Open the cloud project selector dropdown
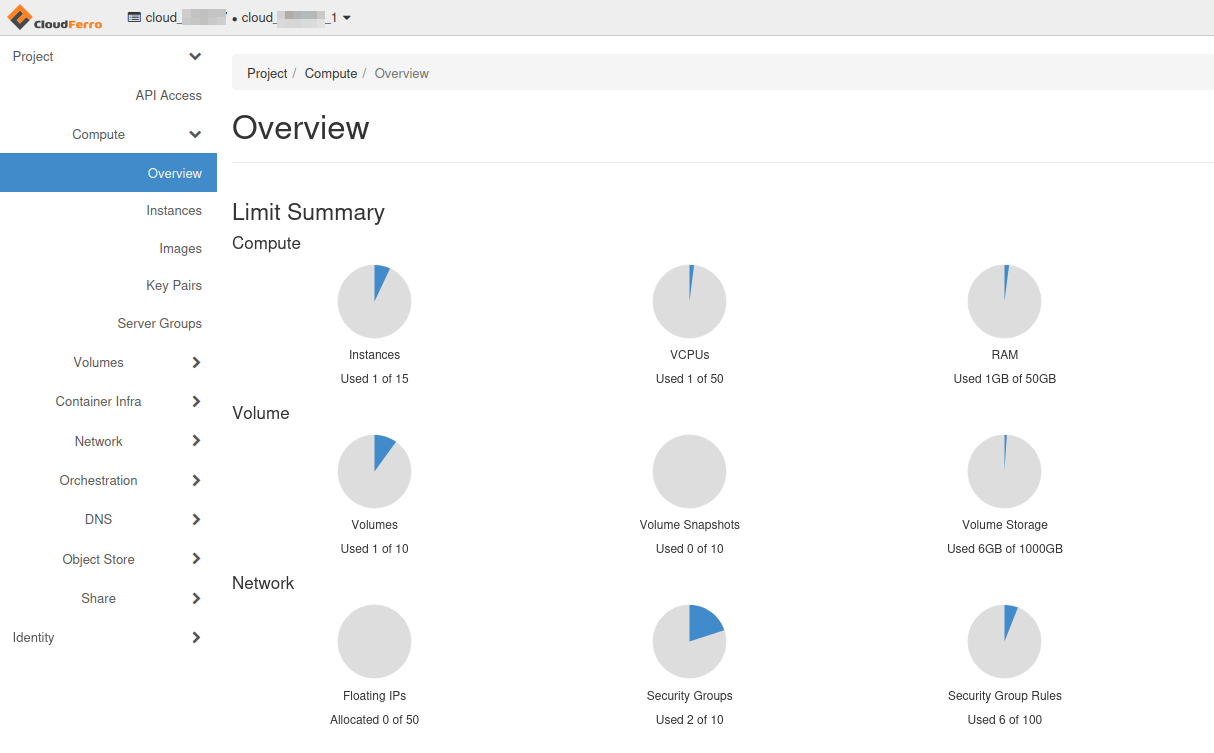 239,18
